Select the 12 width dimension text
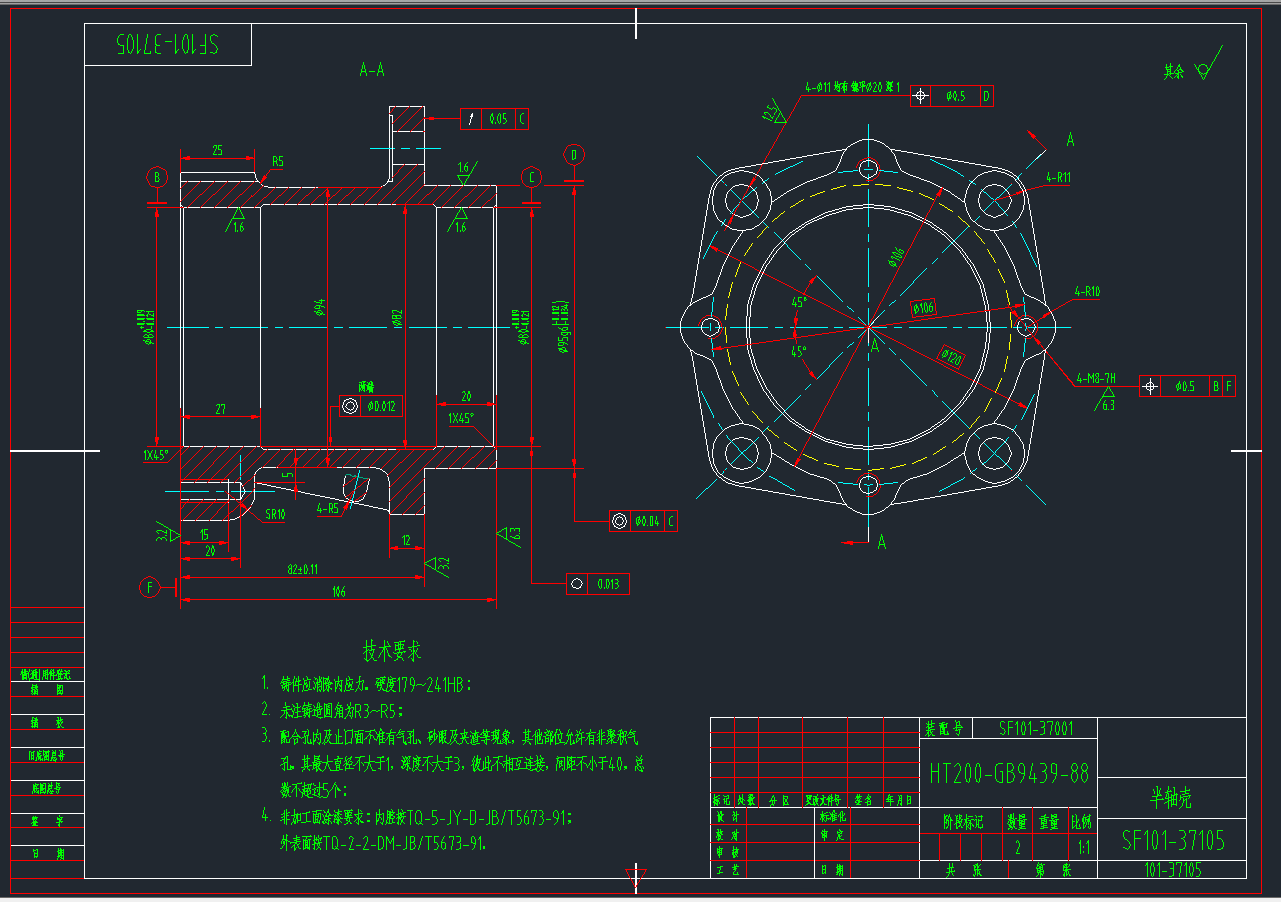Image resolution: width=1281 pixels, height=902 pixels. pos(406,541)
